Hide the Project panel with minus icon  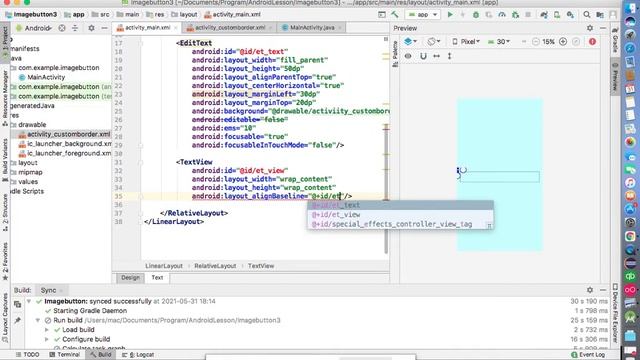click(104, 28)
